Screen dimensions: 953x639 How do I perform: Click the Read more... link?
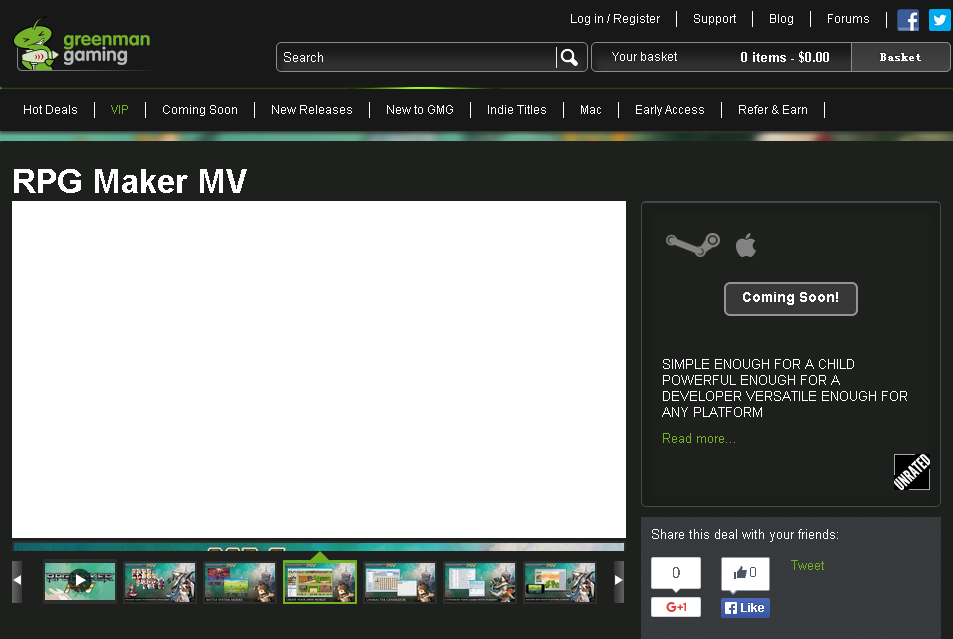(x=699, y=438)
